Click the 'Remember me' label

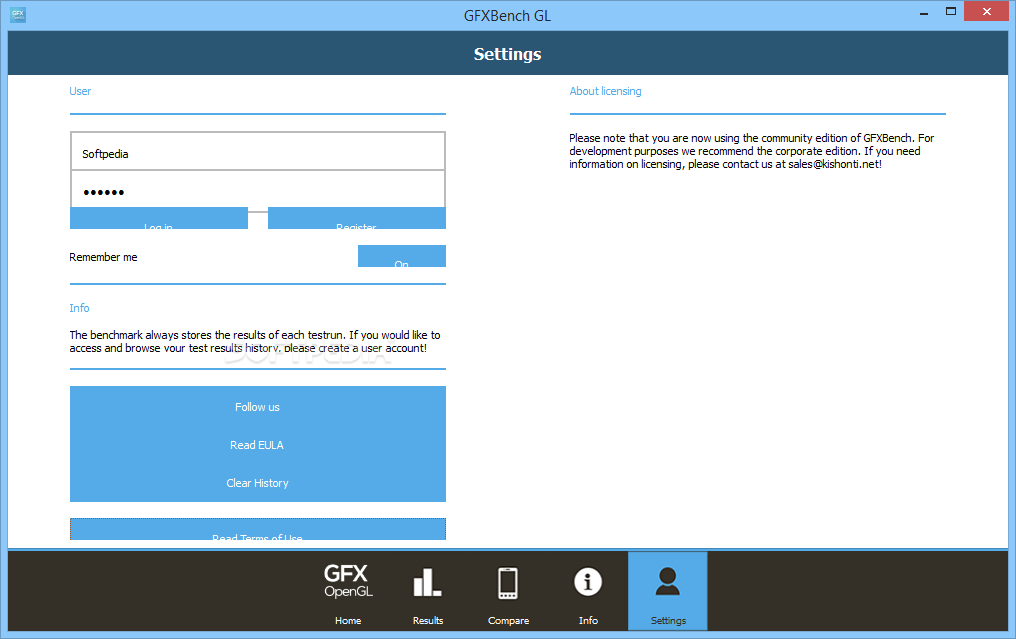click(x=103, y=257)
